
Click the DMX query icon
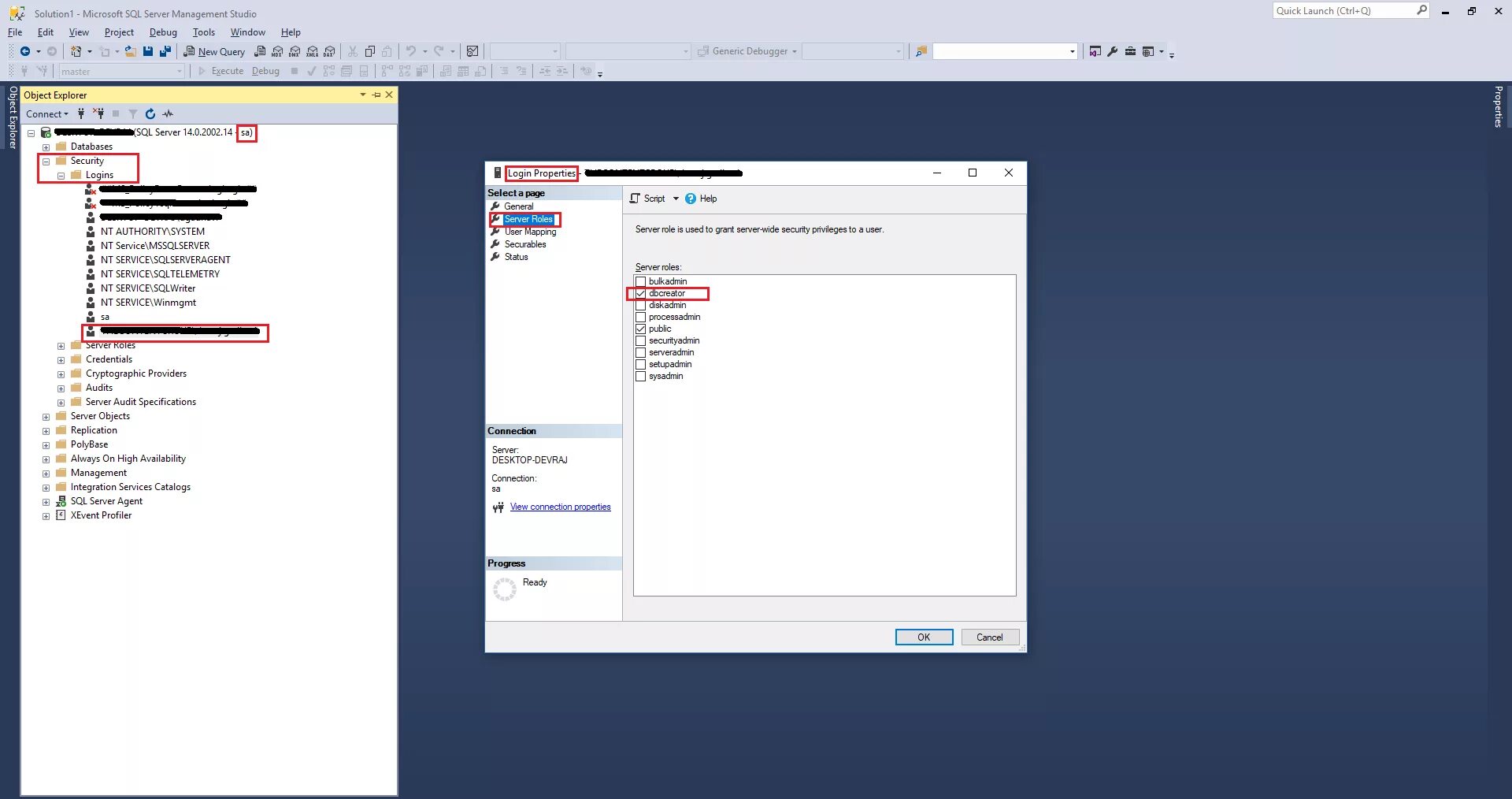point(295,51)
